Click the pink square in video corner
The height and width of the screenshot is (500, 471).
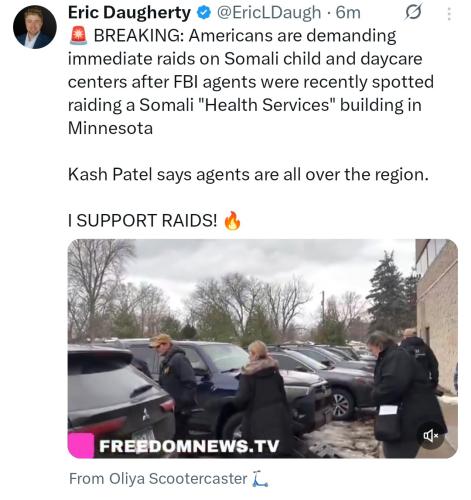pyautogui.click(x=81, y=445)
